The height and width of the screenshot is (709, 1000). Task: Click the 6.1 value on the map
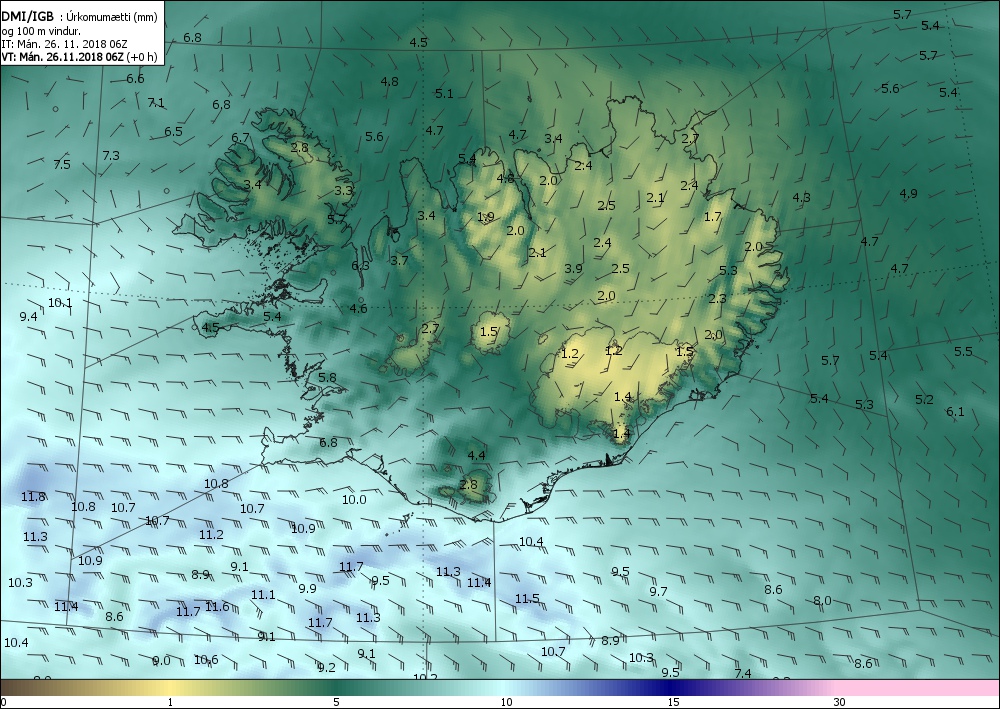955,411
